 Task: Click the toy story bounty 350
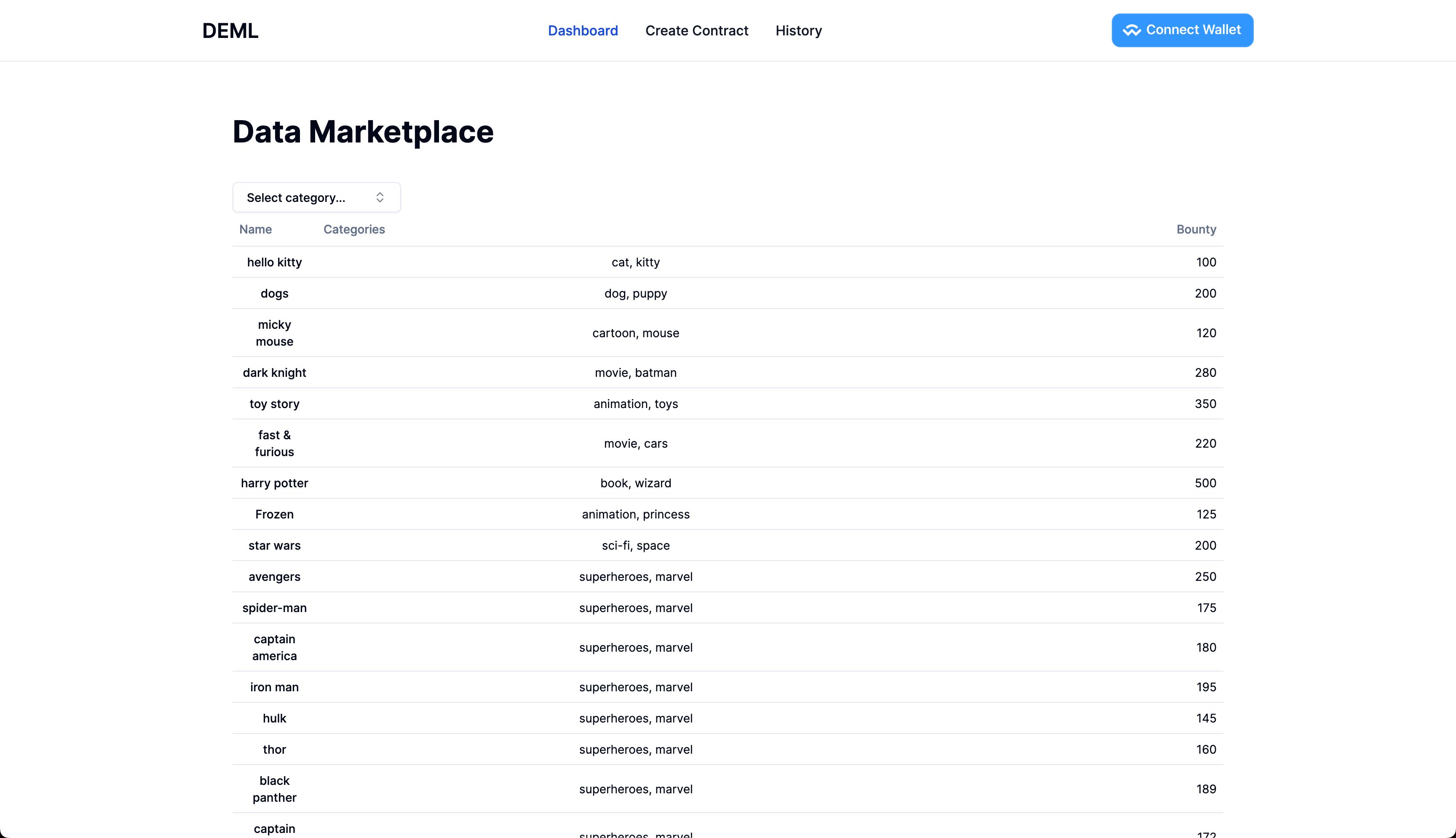(1205, 403)
